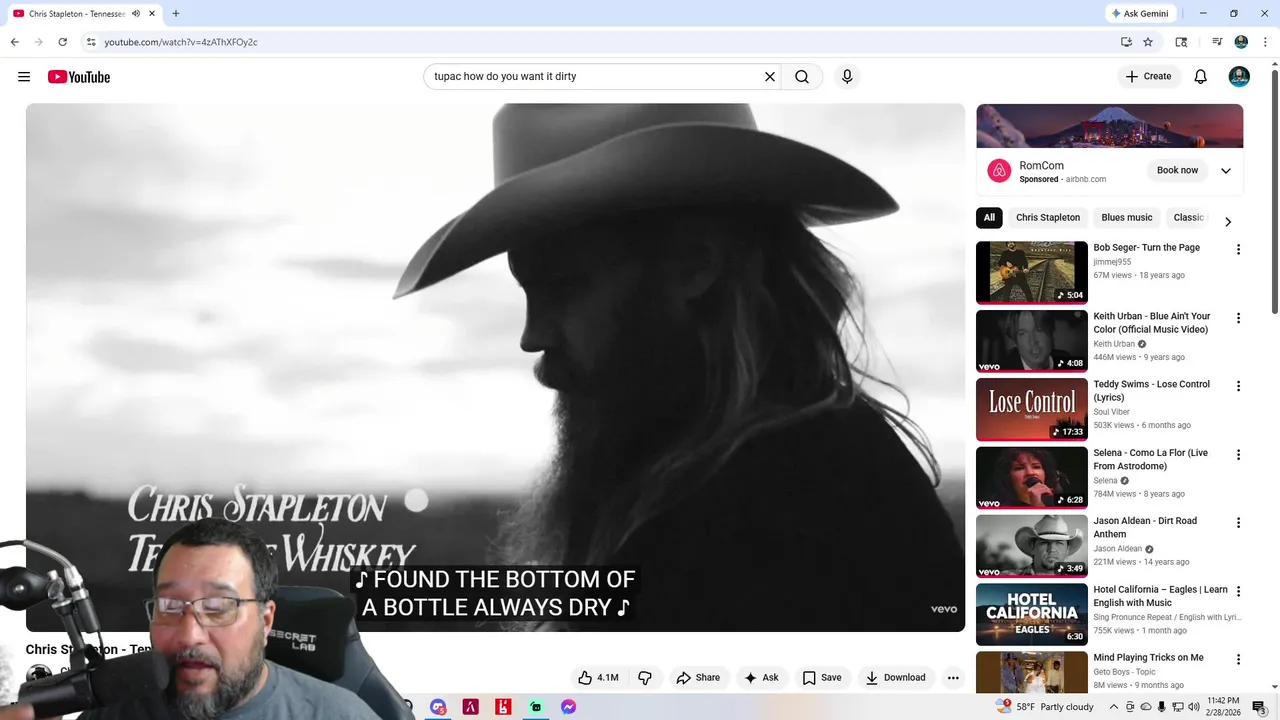Open the Airbnb ad banner image
1280x720 pixels.
pos(1110,126)
